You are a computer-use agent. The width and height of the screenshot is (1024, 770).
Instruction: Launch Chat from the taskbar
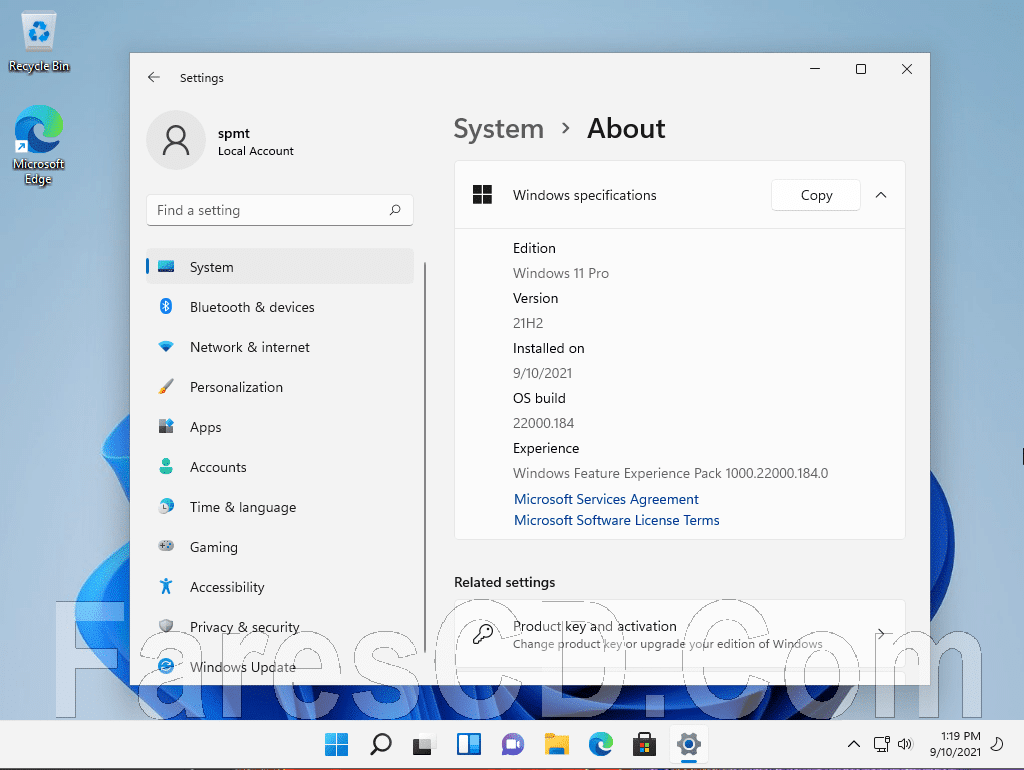tap(513, 744)
